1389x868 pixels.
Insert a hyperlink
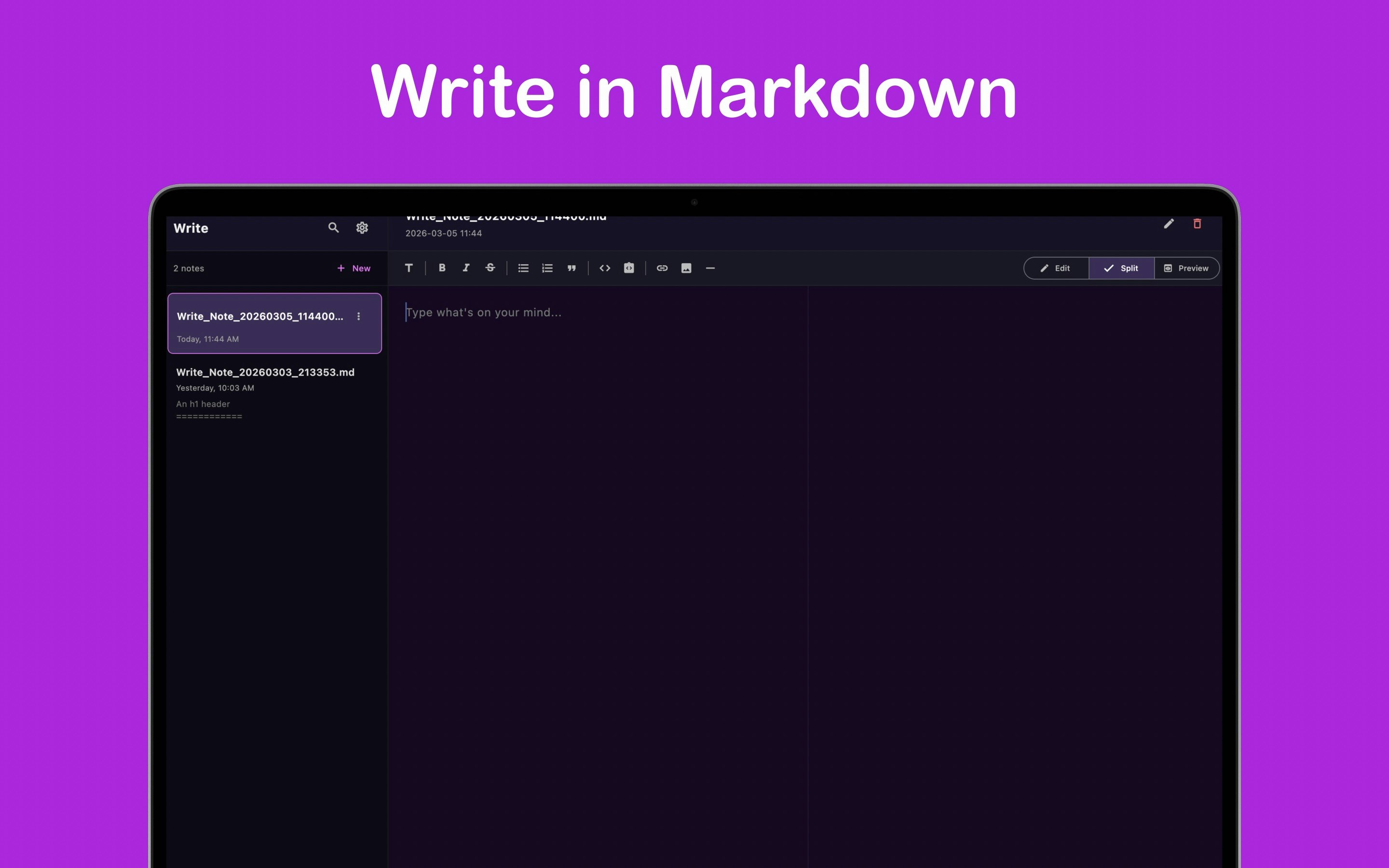pos(662,268)
